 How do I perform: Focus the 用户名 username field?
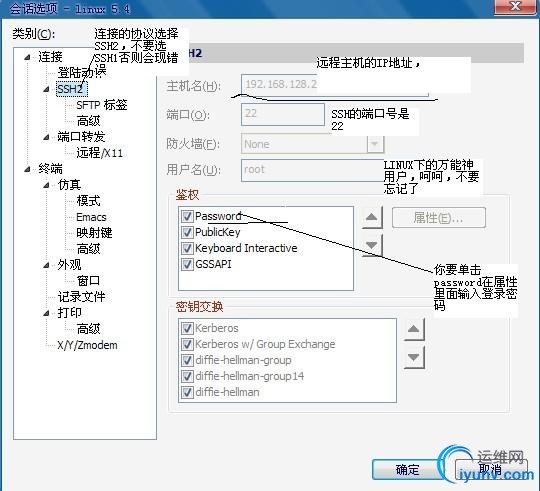313,170
